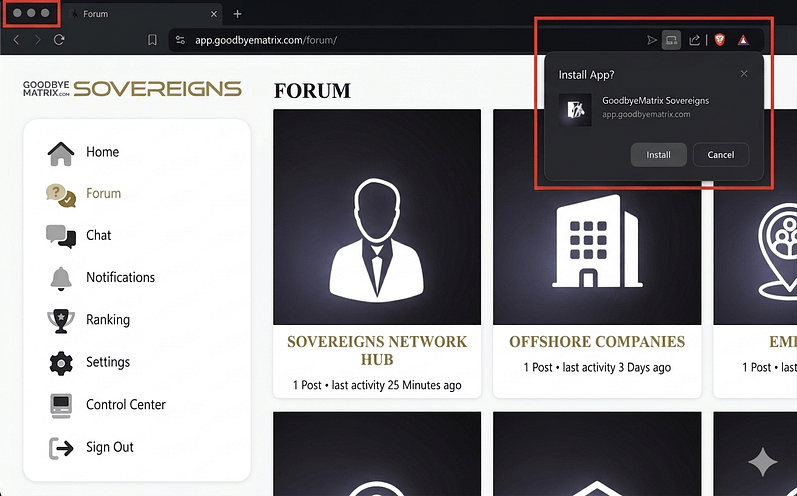This screenshot has width=797, height=496.
Task: Click the GoodbyeMatrix Sovereigns app icon in dialog
Action: pos(575,109)
